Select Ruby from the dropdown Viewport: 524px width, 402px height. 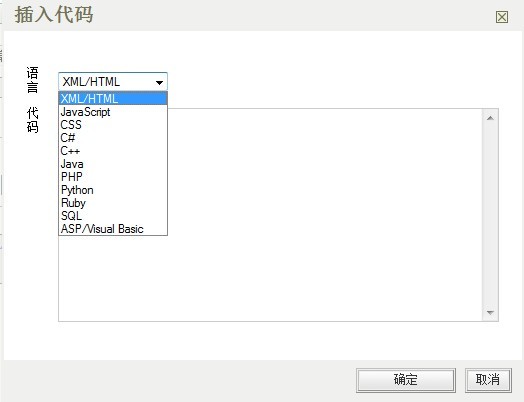pyautogui.click(x=113, y=203)
